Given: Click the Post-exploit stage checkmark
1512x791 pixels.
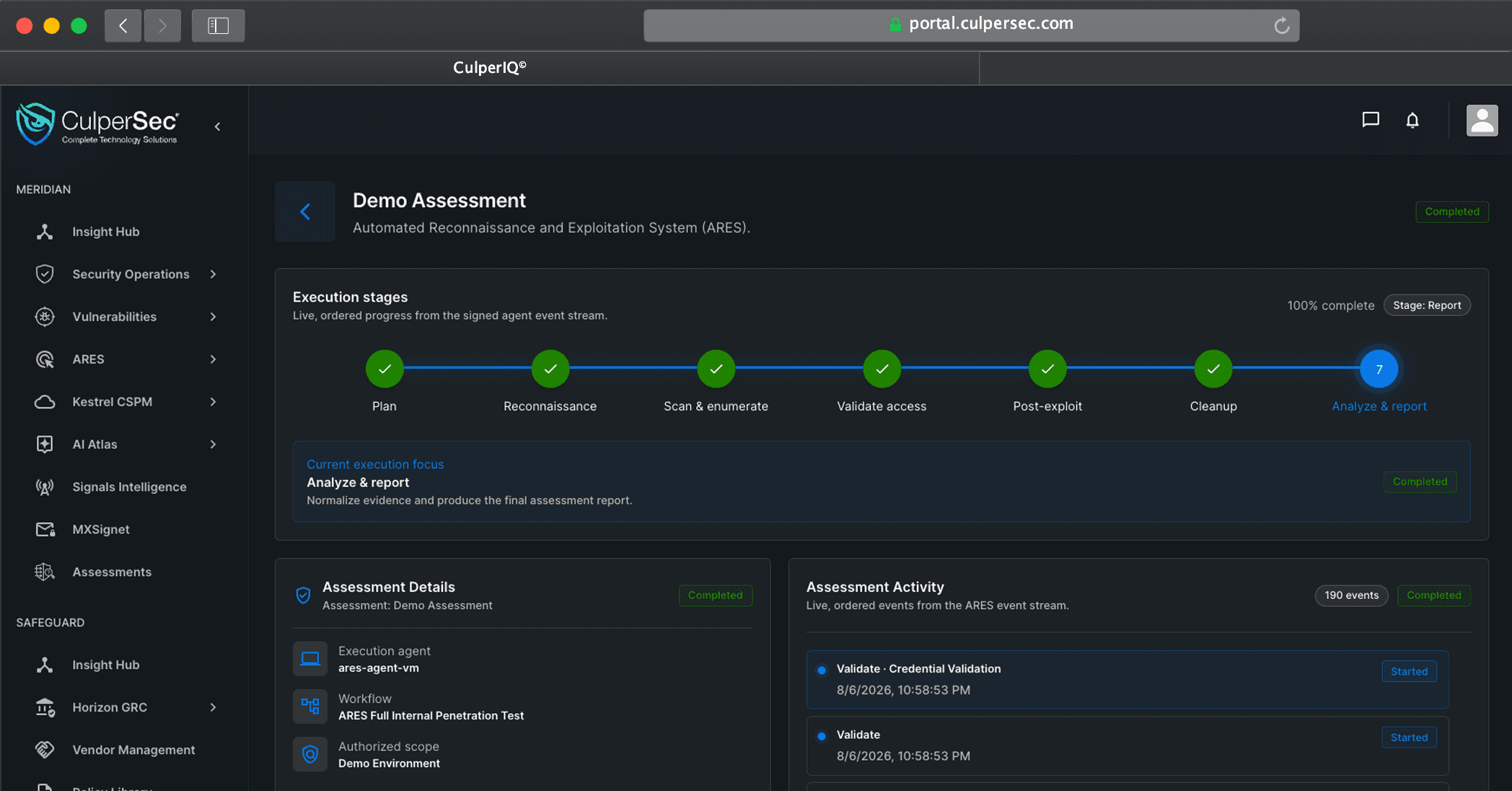Looking at the screenshot, I should [x=1047, y=369].
